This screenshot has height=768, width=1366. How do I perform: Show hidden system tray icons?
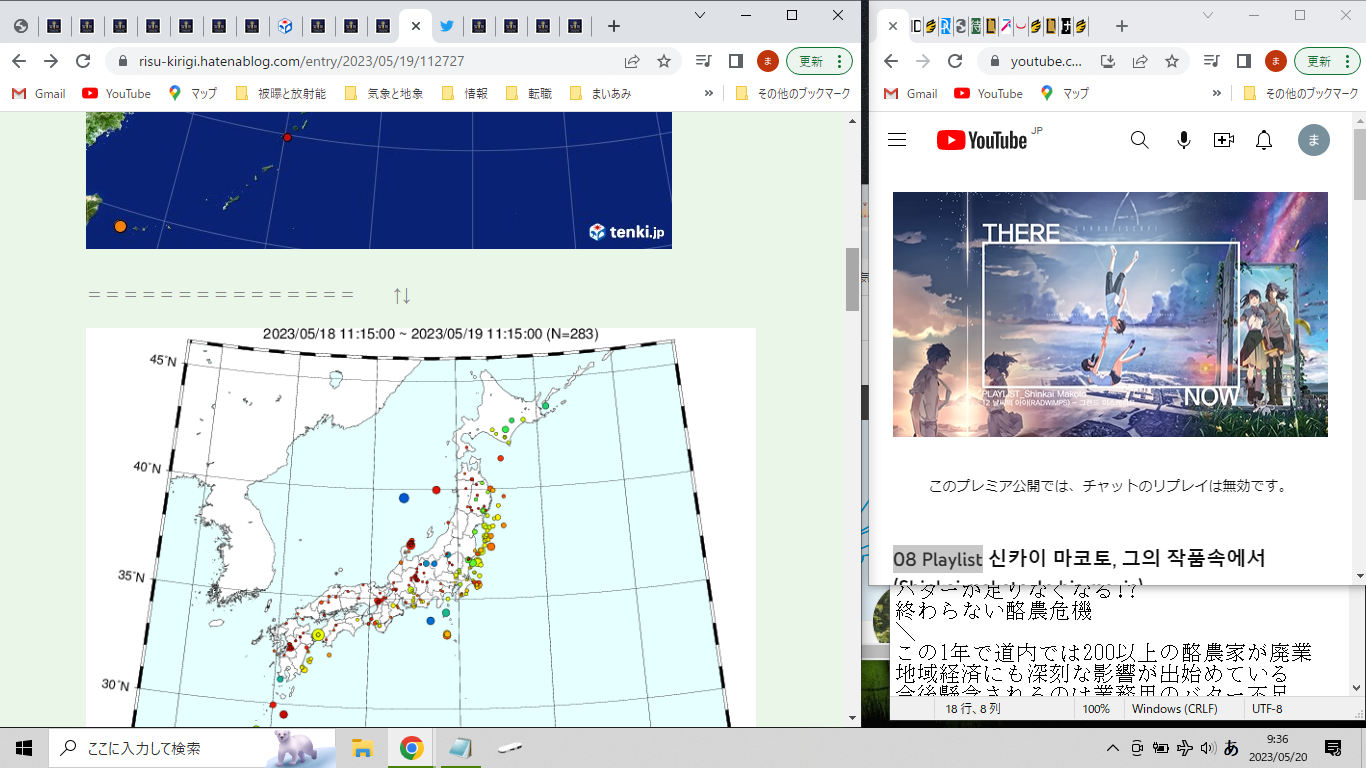pos(1112,748)
